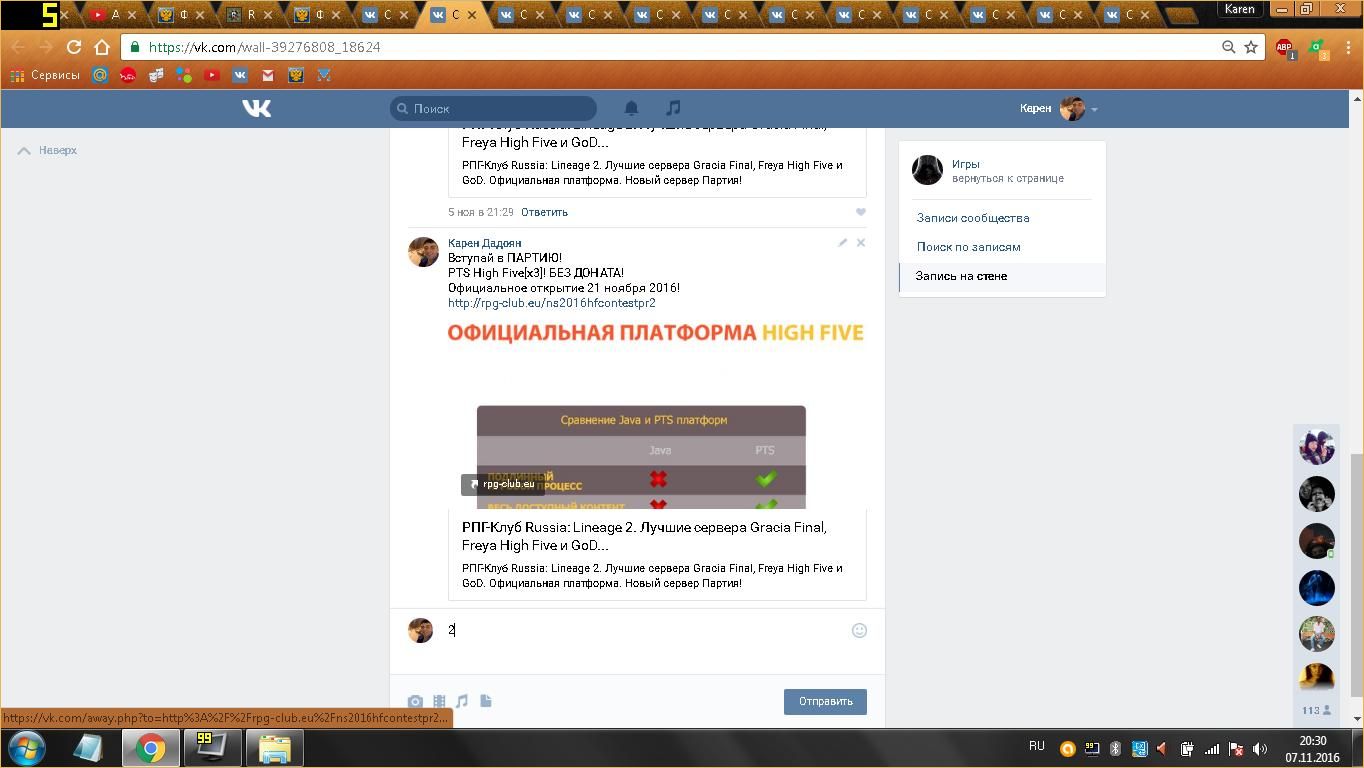Open the date stamp 5 ноя в 21:29
The width and height of the screenshot is (1364, 768).
[481, 212]
